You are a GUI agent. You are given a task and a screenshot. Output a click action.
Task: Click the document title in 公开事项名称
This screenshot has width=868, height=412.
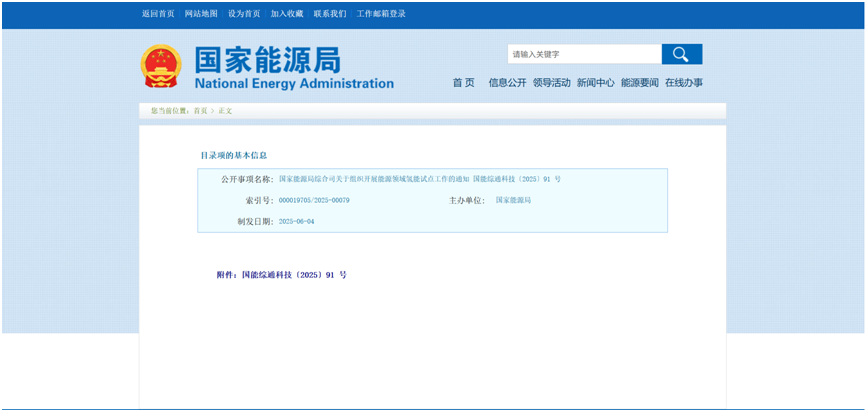420,179
